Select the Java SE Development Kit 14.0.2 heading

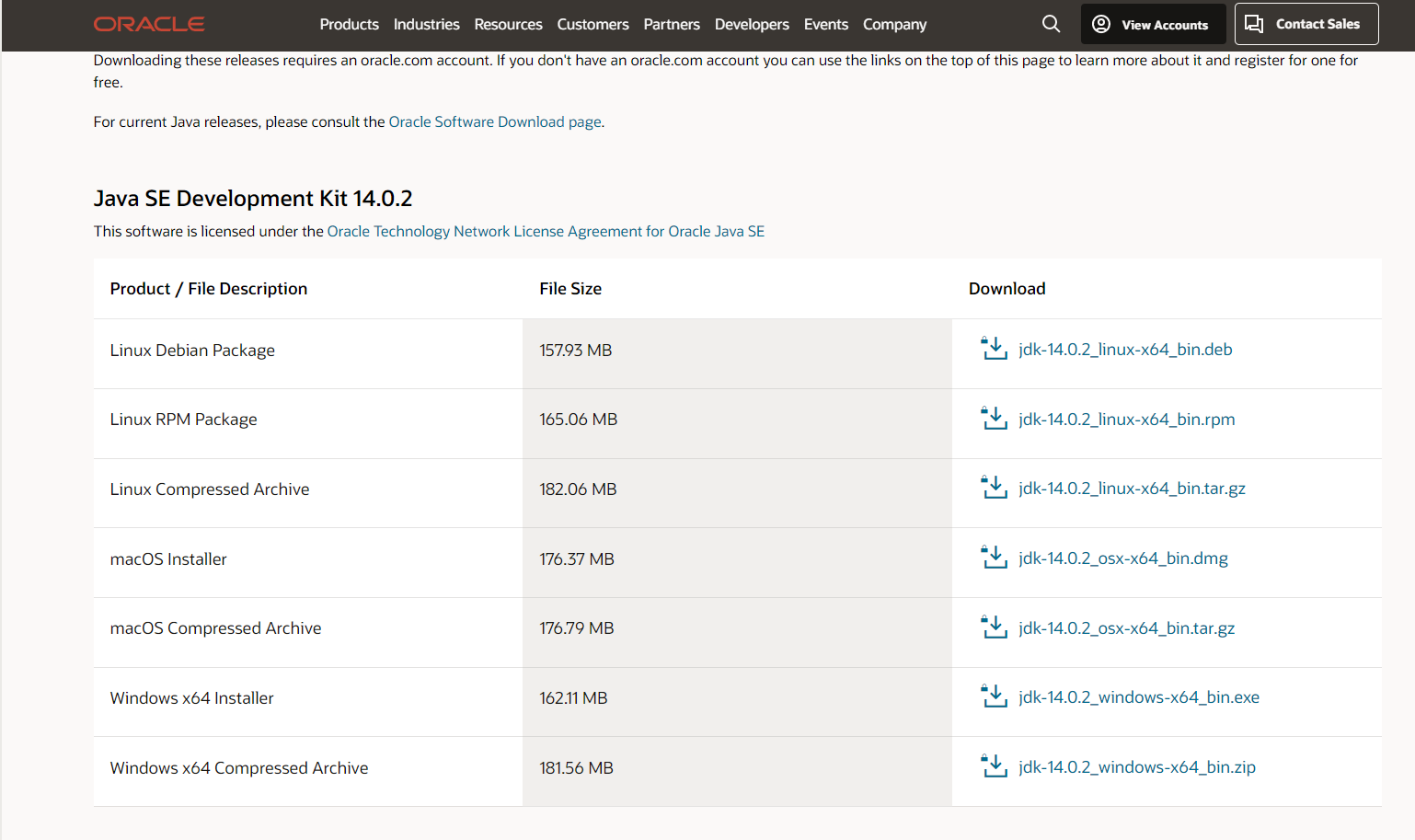253,199
